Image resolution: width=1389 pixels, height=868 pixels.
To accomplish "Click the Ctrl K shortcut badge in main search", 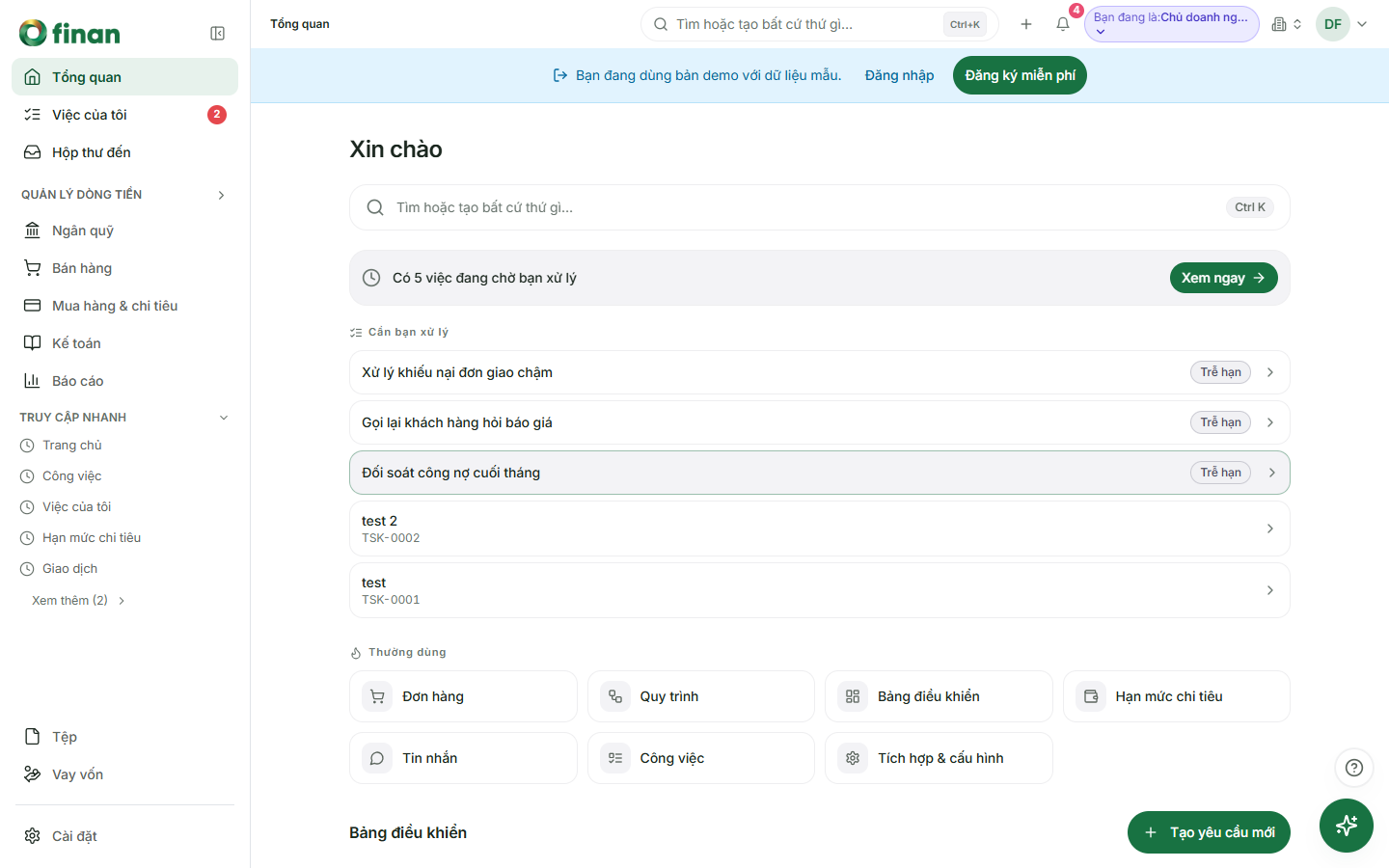I will [1250, 207].
